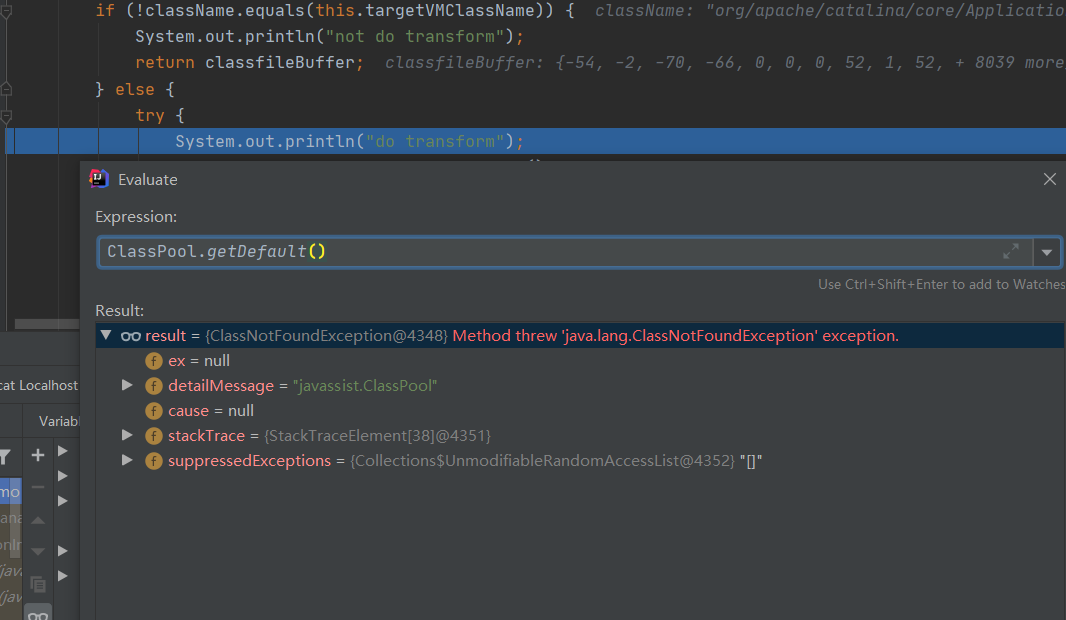Click the field icon next to stackTrace
This screenshot has width=1066, height=620.
point(154,436)
